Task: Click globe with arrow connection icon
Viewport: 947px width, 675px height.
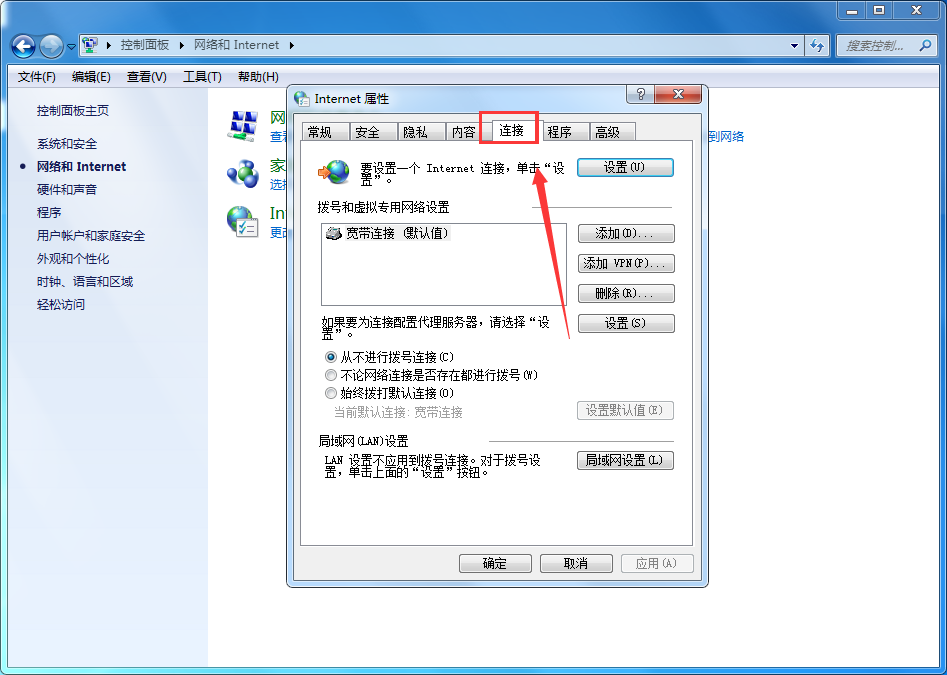Action: (334, 172)
